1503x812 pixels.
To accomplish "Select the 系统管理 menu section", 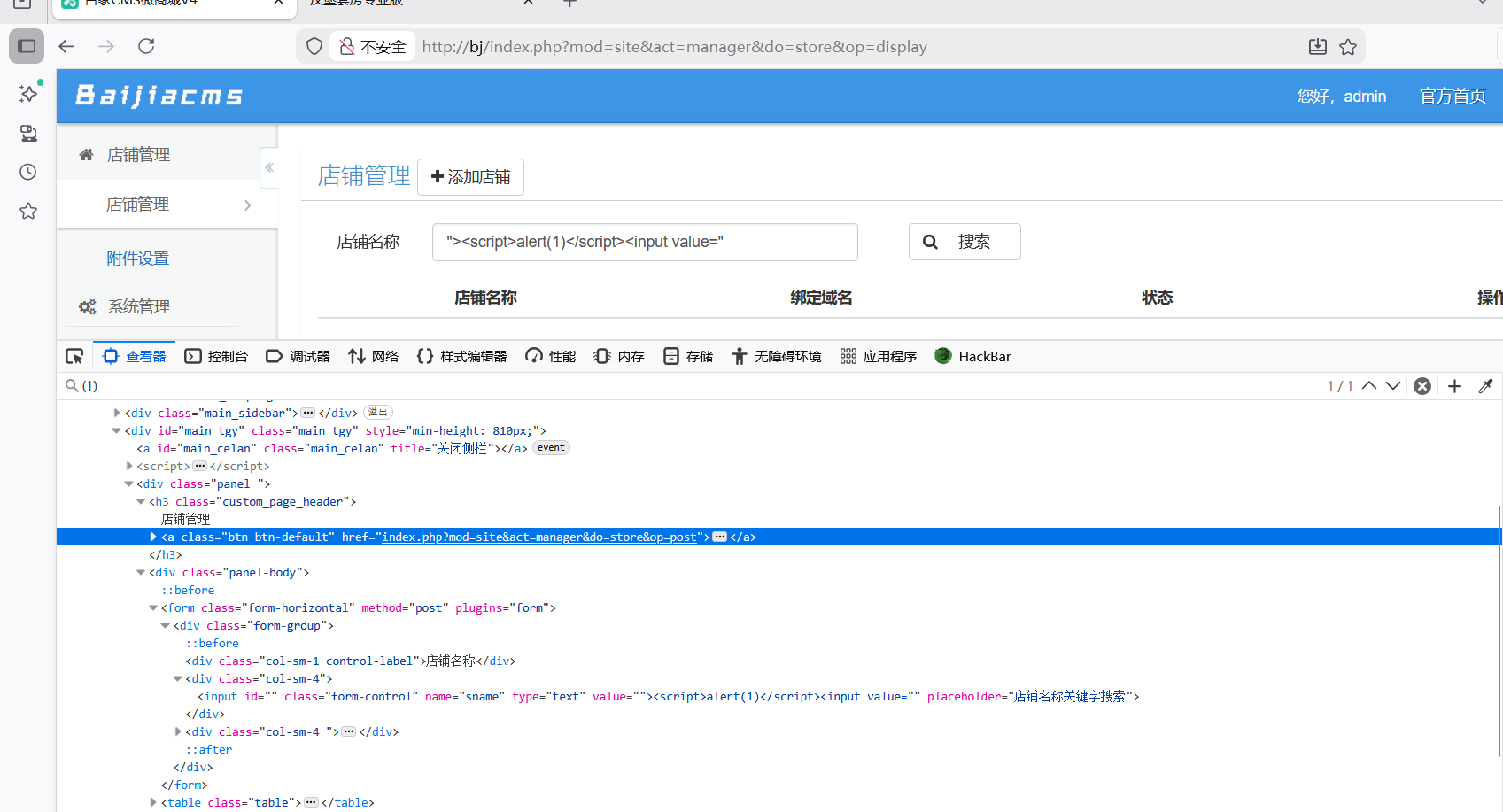I will point(139,306).
